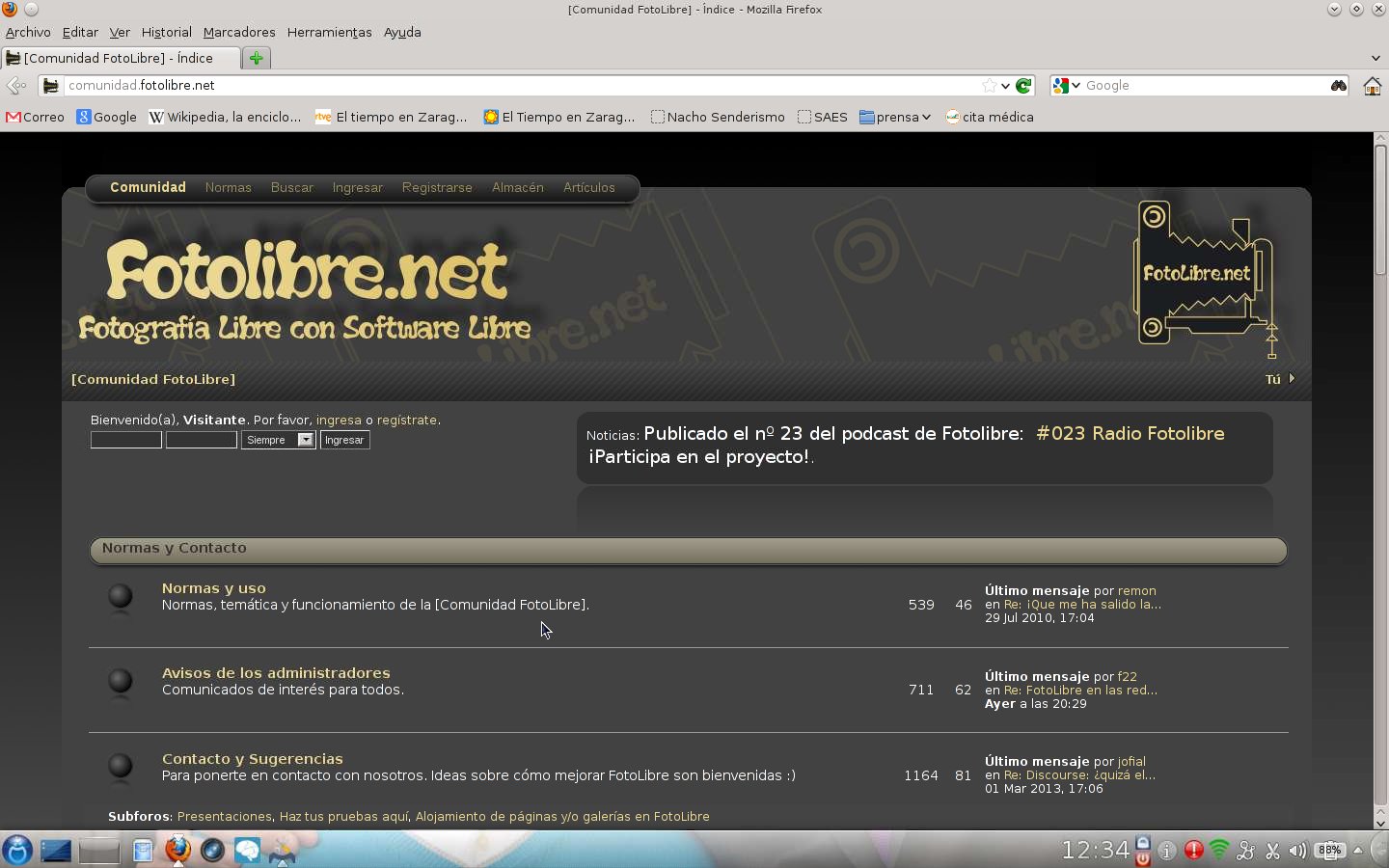Show hidden system tray icons arrow
This screenshot has height=868, width=1389.
(1358, 851)
